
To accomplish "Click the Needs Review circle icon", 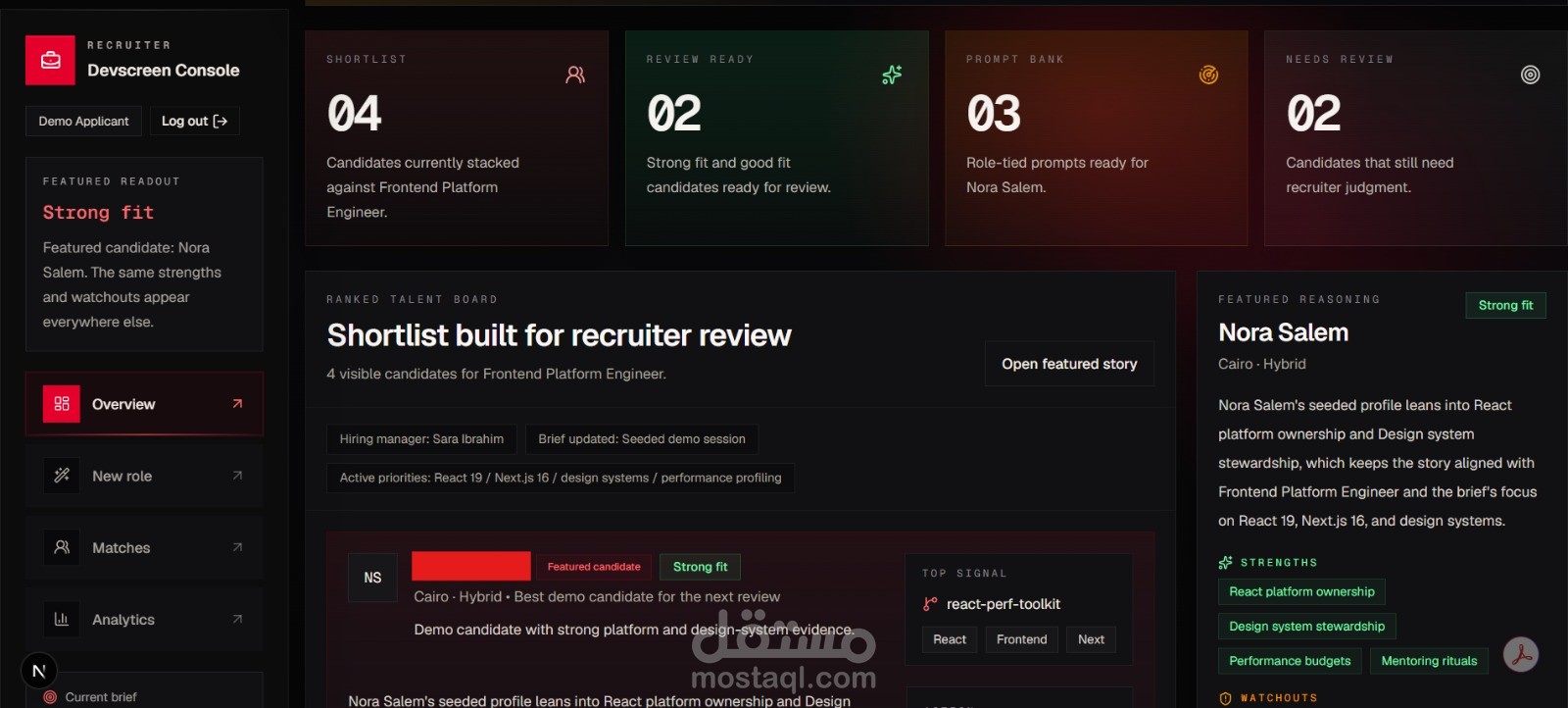I will (x=1530, y=75).
